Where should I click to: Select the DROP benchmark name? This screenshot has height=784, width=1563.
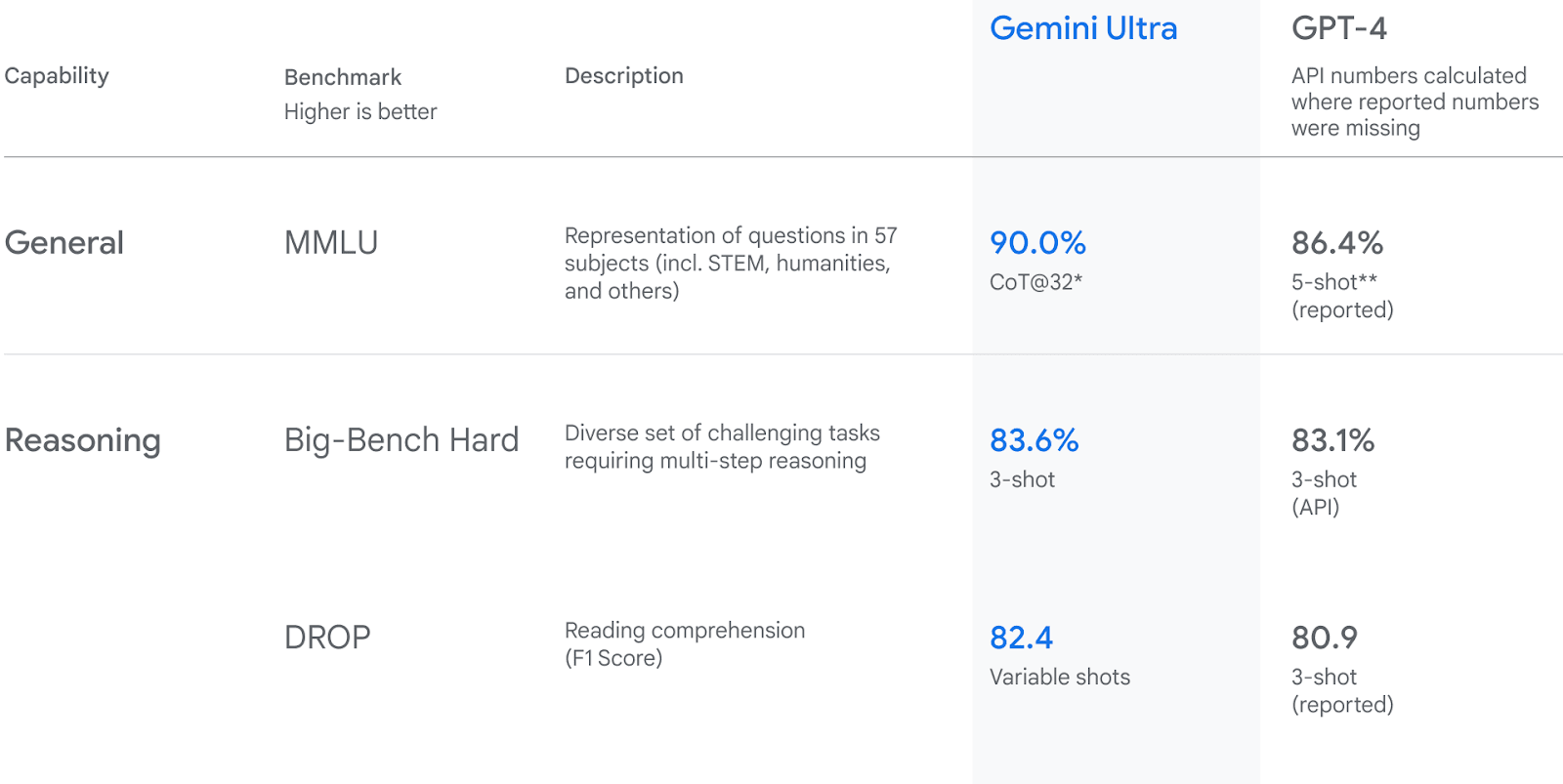tap(327, 638)
